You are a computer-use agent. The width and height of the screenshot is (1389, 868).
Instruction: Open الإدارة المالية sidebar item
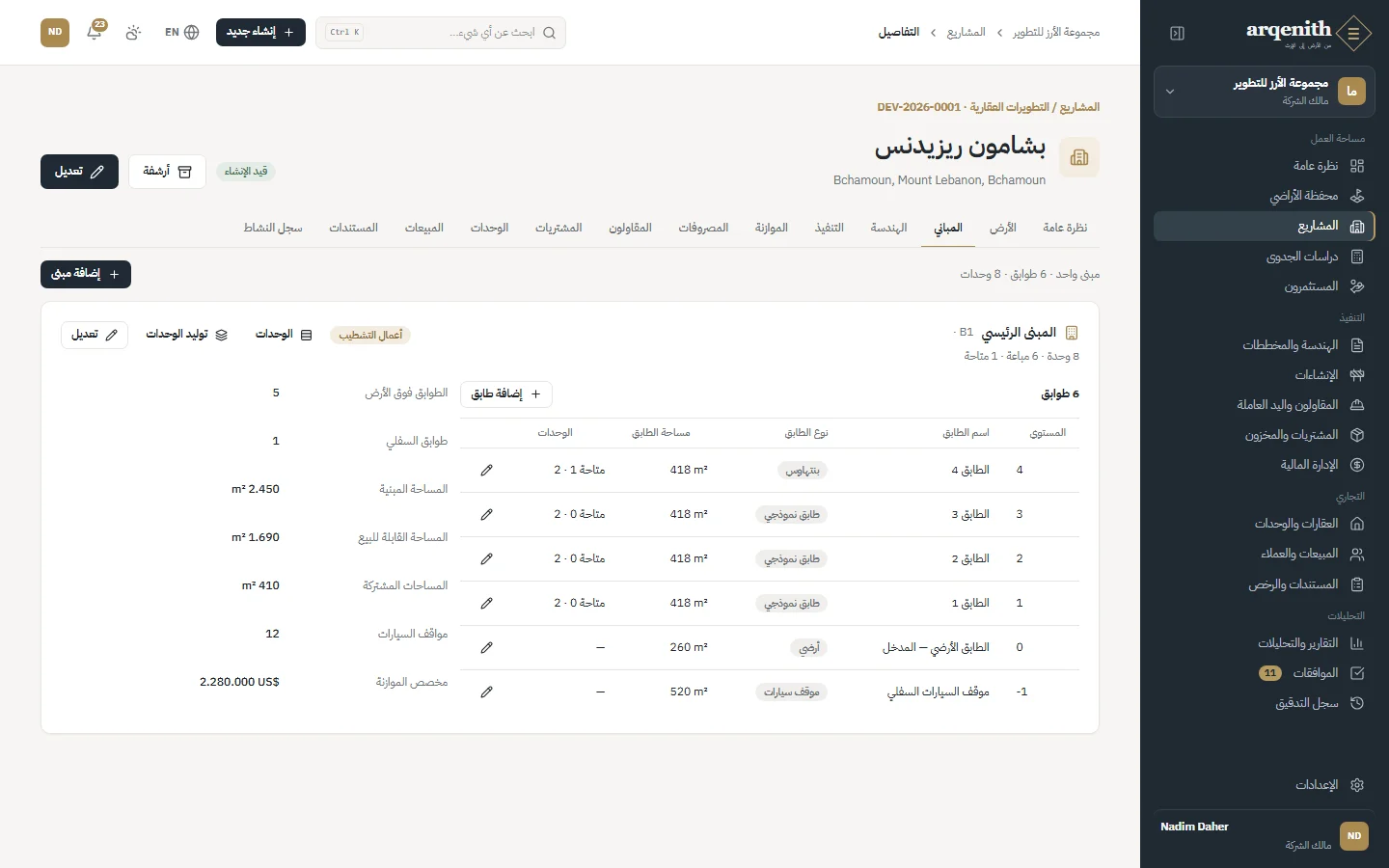point(1265,465)
